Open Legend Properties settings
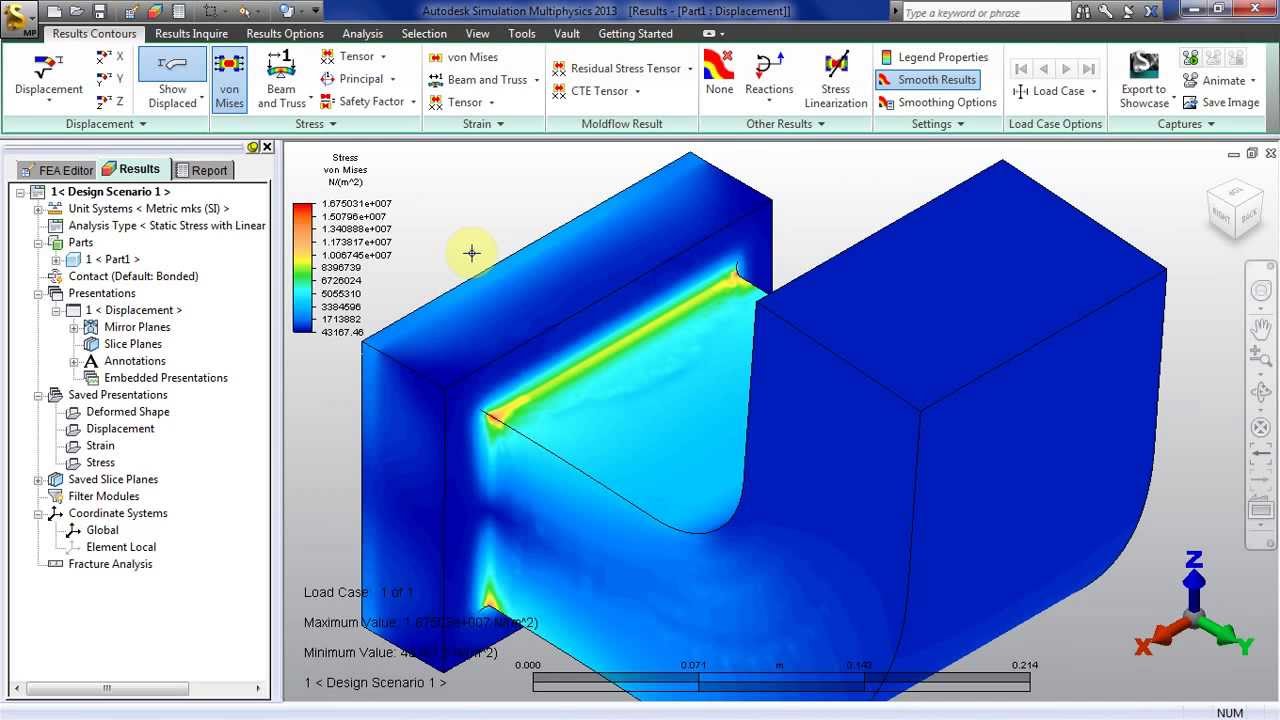The width and height of the screenshot is (1280, 720). 933,57
